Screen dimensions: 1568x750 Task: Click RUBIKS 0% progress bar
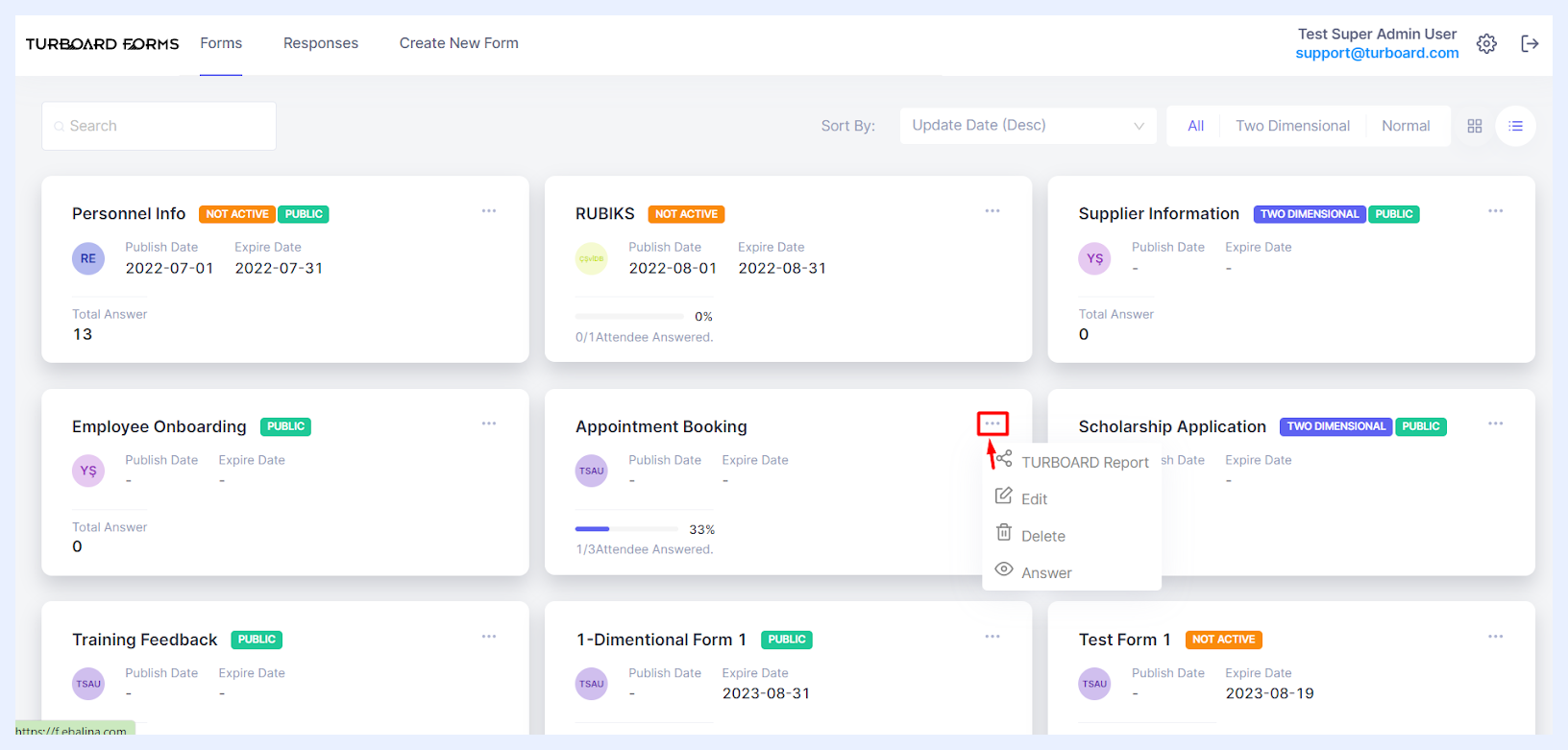[x=629, y=316]
